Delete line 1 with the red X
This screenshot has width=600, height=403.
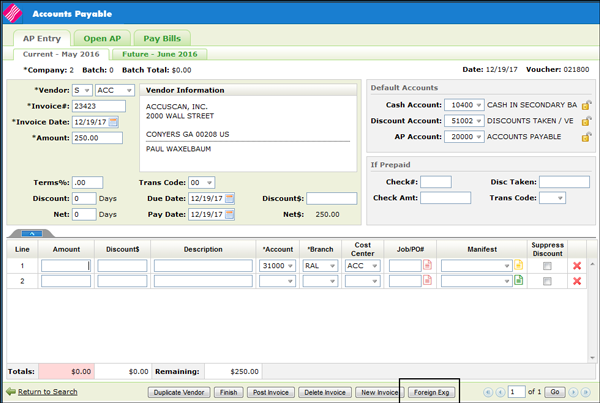[x=576, y=266]
